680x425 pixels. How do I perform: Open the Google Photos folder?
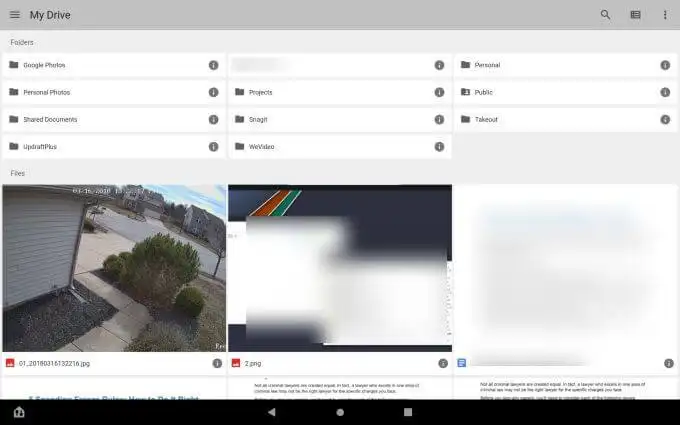tap(114, 65)
